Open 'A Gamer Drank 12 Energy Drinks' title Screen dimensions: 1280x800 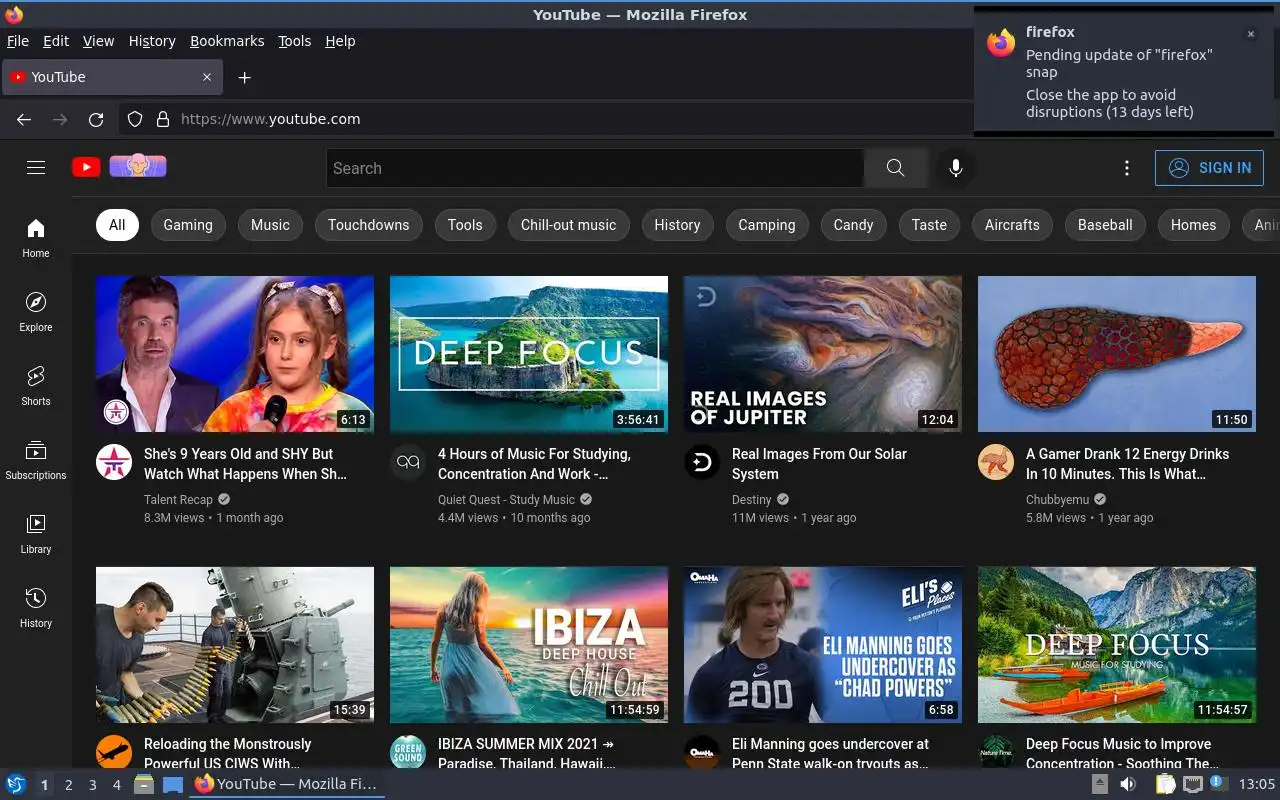point(1128,464)
